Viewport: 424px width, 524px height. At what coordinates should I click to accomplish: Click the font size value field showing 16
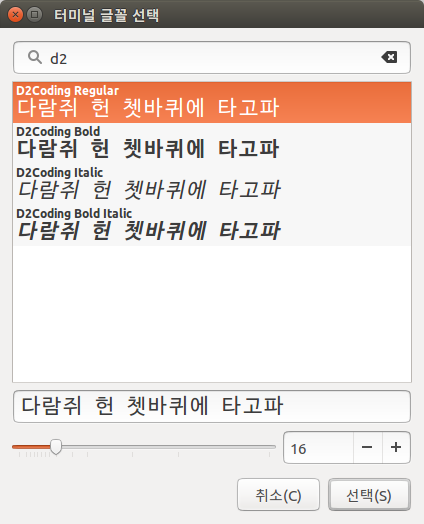[318, 448]
